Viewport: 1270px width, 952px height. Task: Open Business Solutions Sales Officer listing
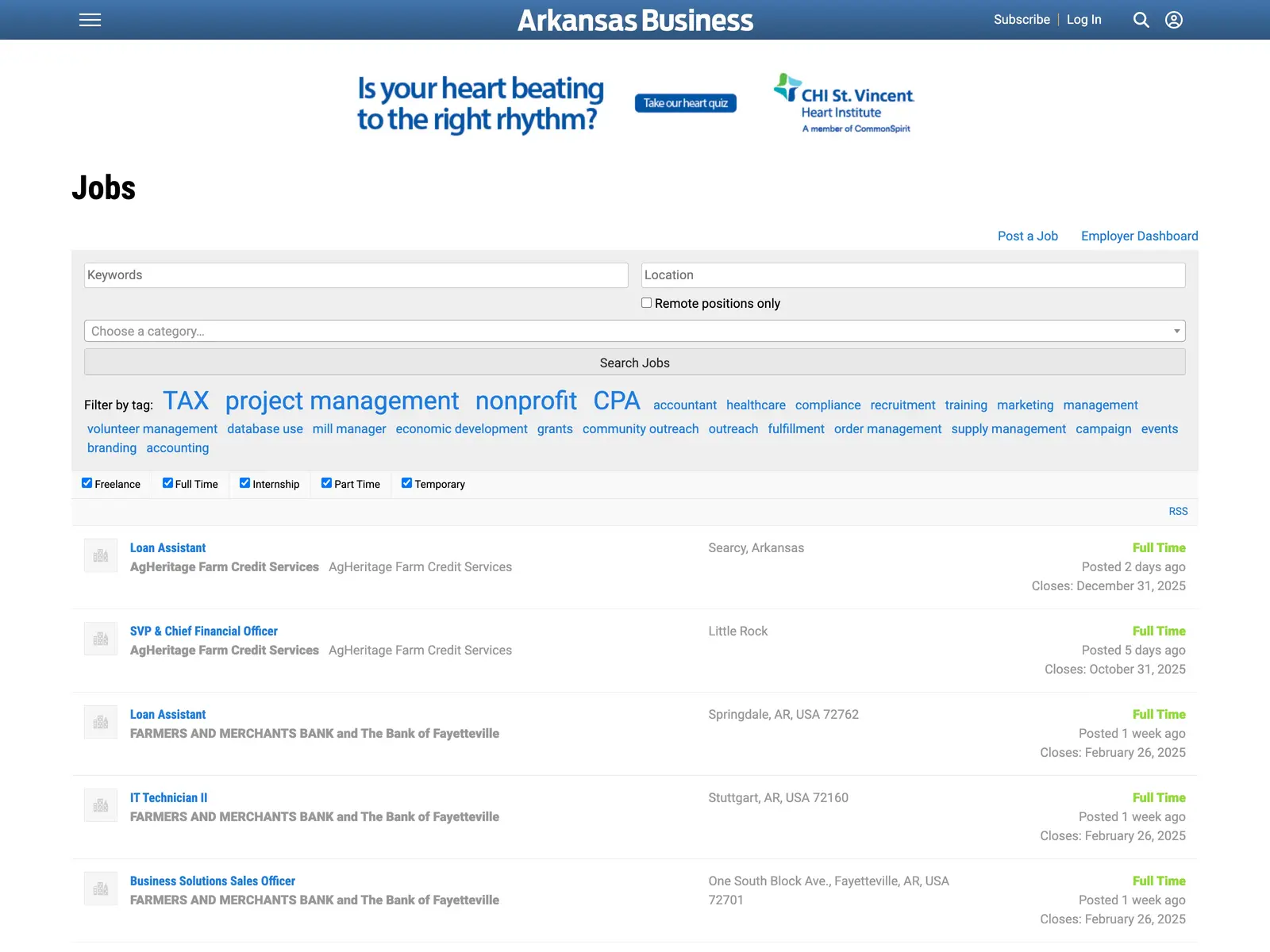point(213,881)
